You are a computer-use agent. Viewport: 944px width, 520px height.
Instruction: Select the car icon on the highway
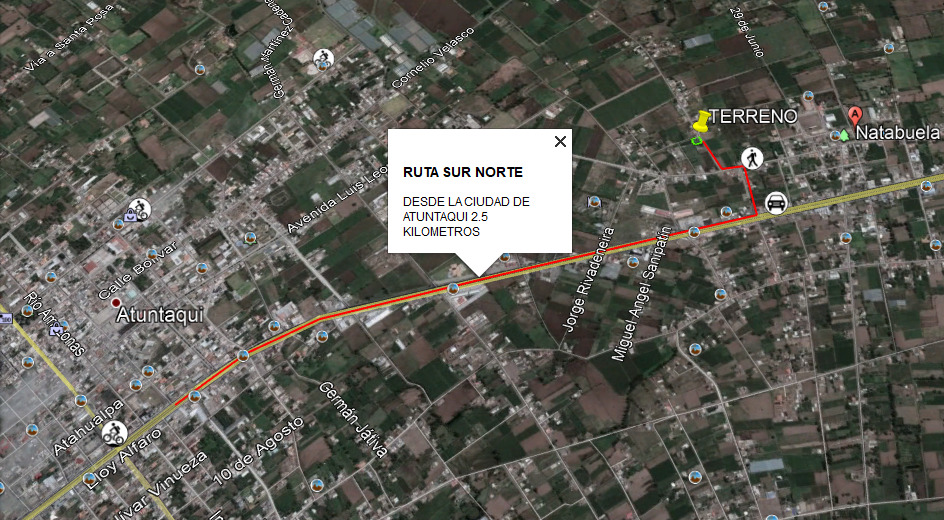click(x=777, y=203)
